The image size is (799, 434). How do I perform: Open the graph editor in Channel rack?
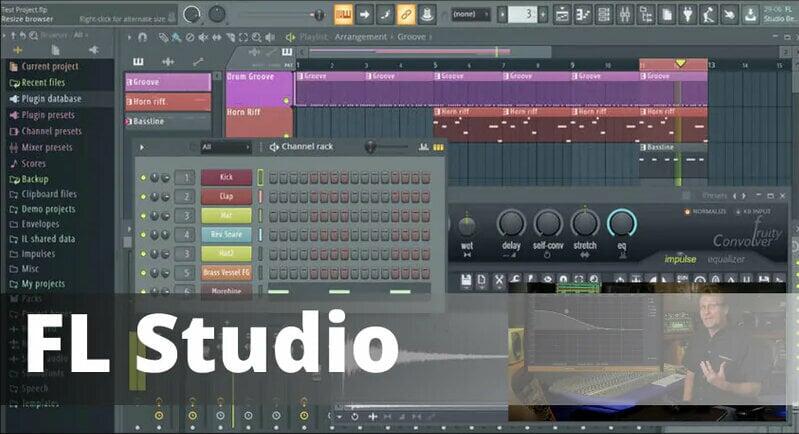[x=423, y=147]
